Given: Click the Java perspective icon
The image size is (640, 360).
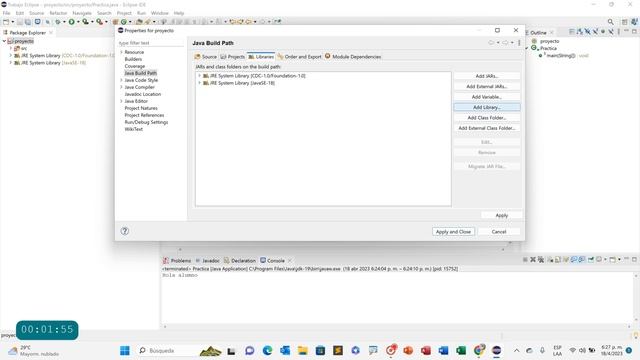Looking at the screenshot, I should [x=635, y=22].
